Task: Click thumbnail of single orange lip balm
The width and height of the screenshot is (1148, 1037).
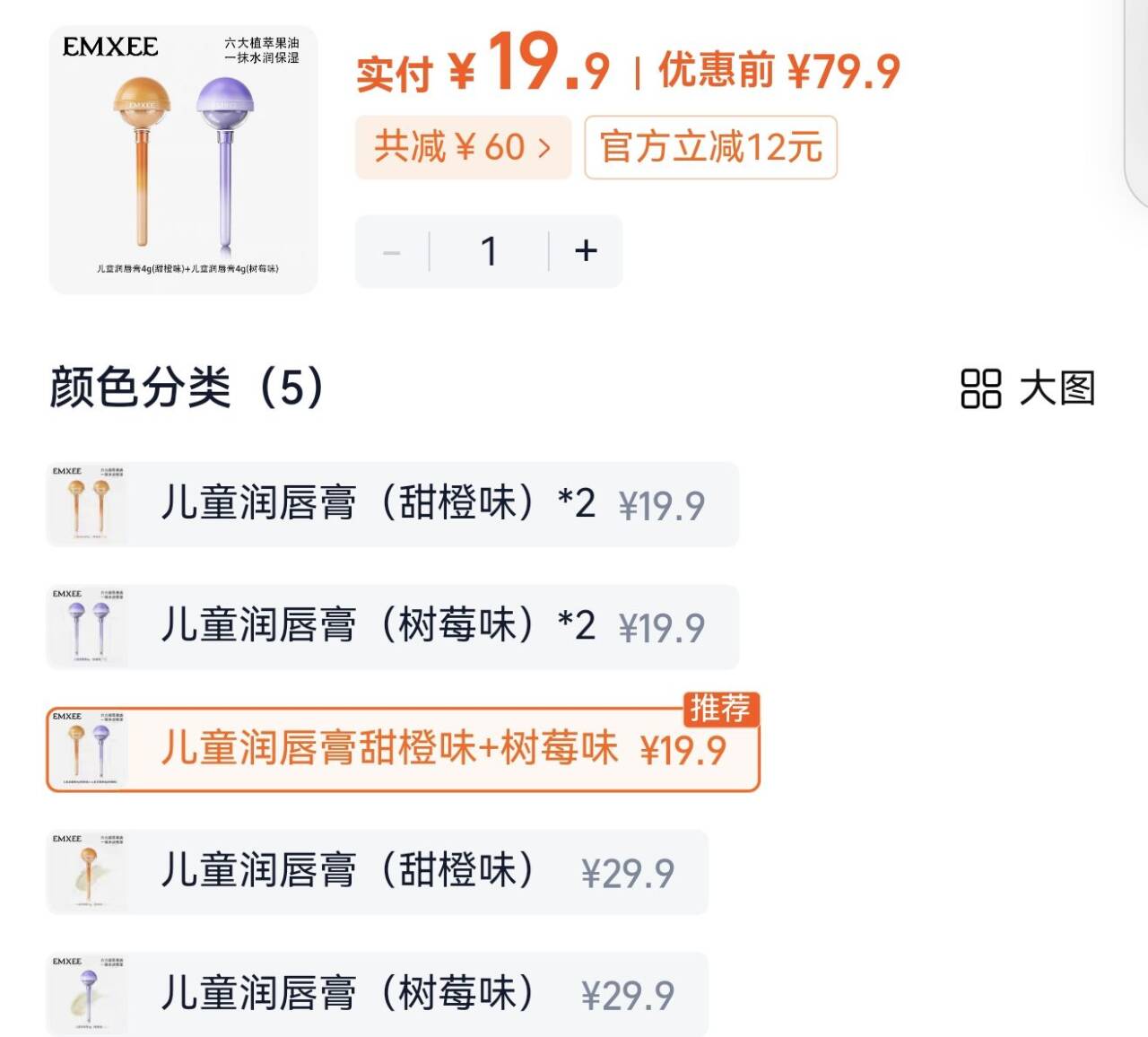Action: 88,872
